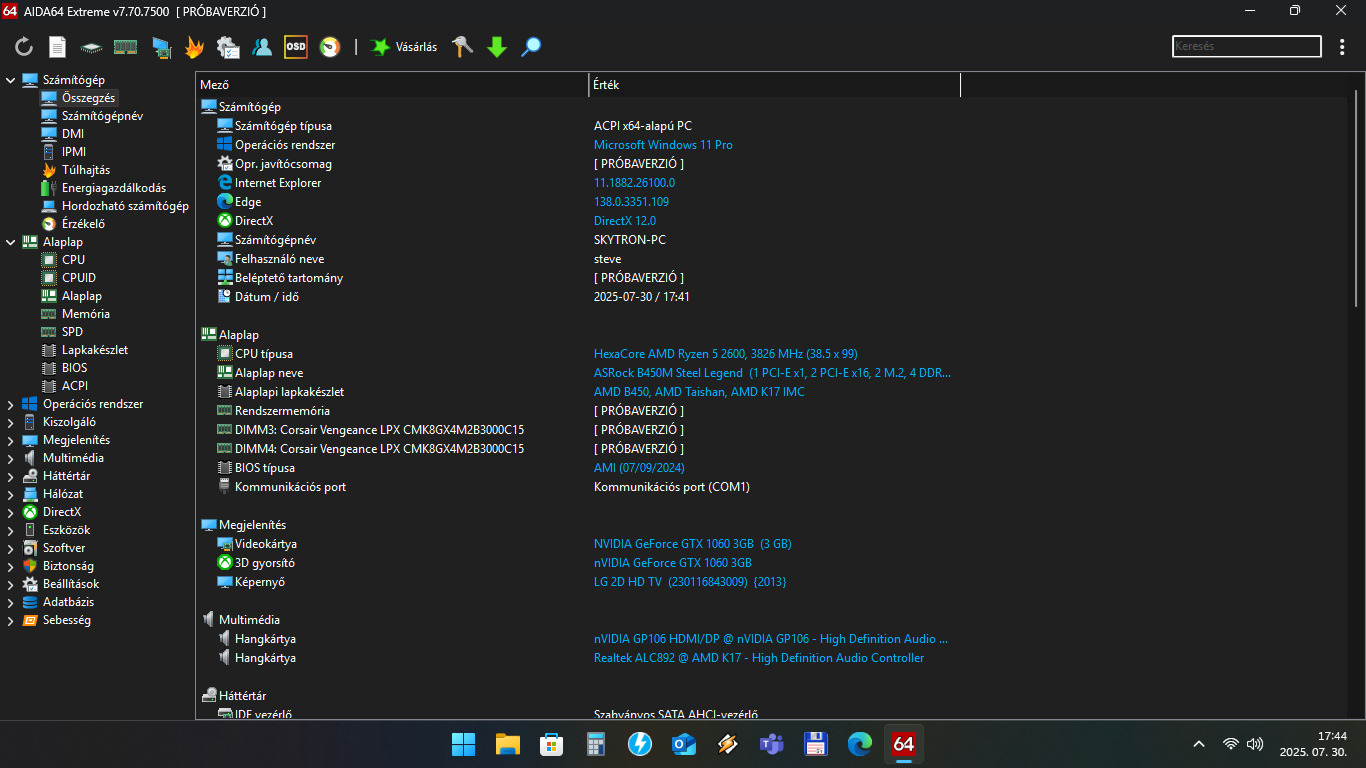Select Eszközök in the tree

66,530
